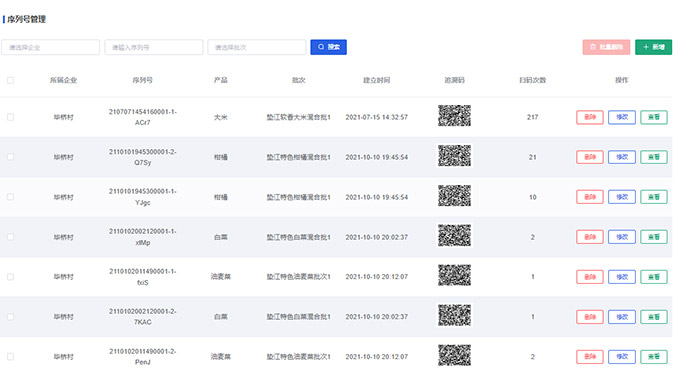Check the row with serial ending xtMp
The height and width of the screenshot is (368, 680).
pyautogui.click(x=10, y=237)
